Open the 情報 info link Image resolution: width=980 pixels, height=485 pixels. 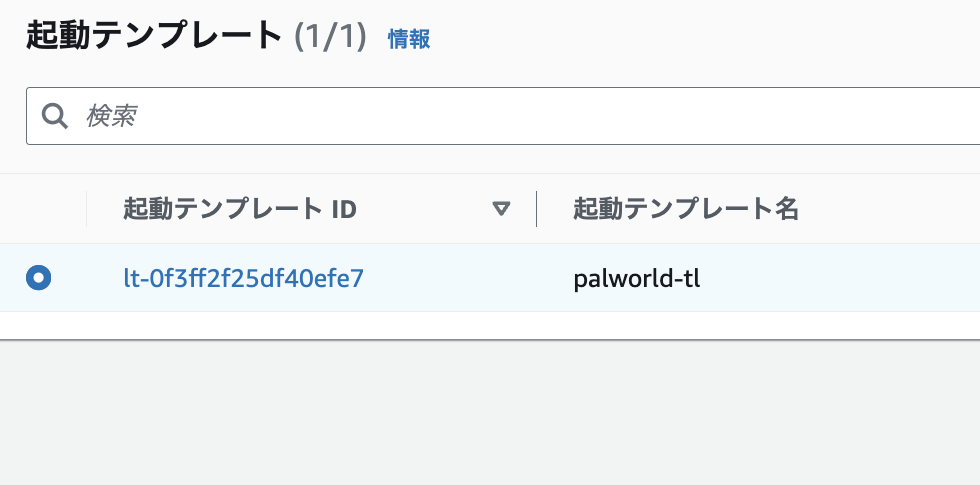tap(409, 39)
